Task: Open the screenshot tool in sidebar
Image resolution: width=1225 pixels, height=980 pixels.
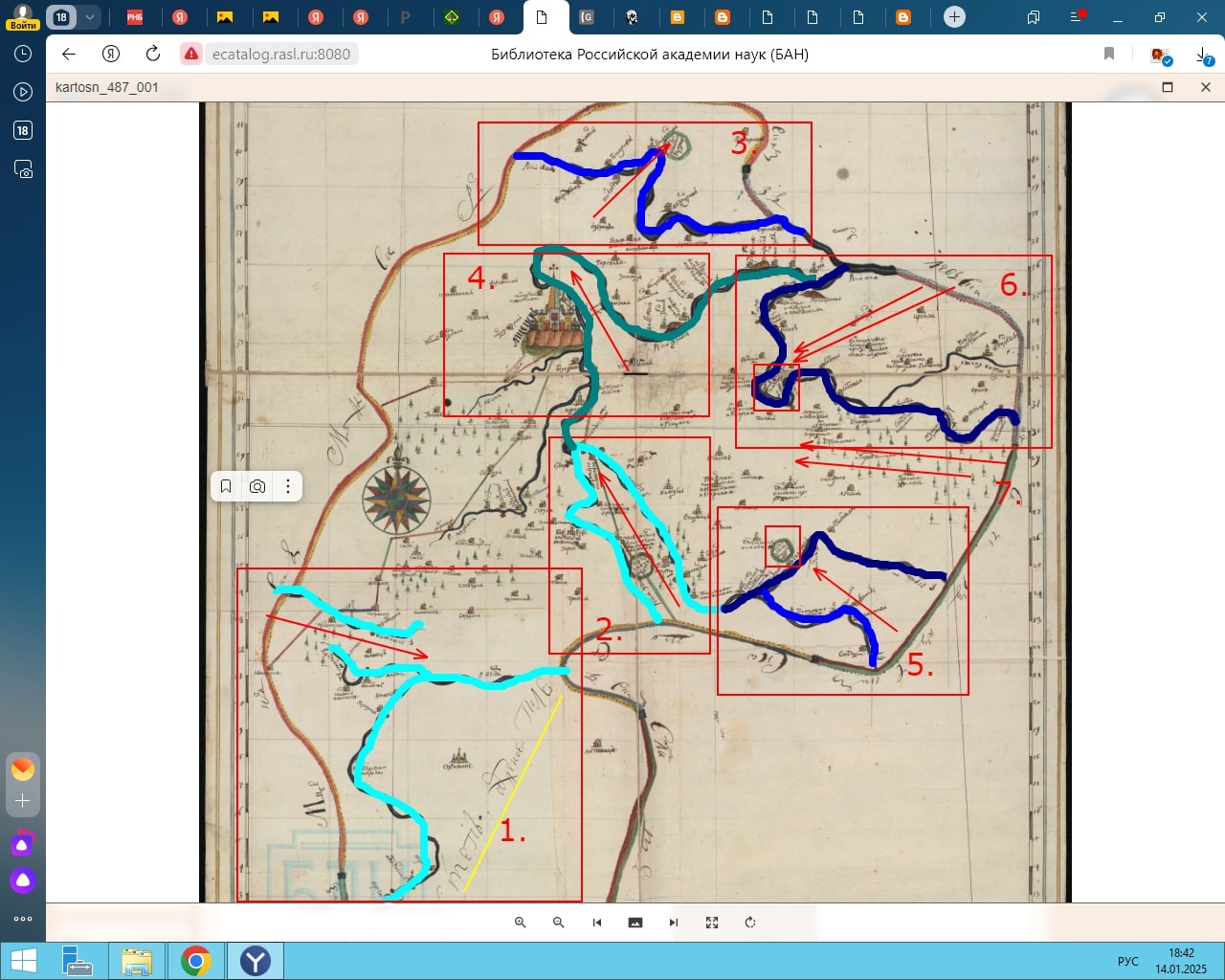Action: click(23, 169)
